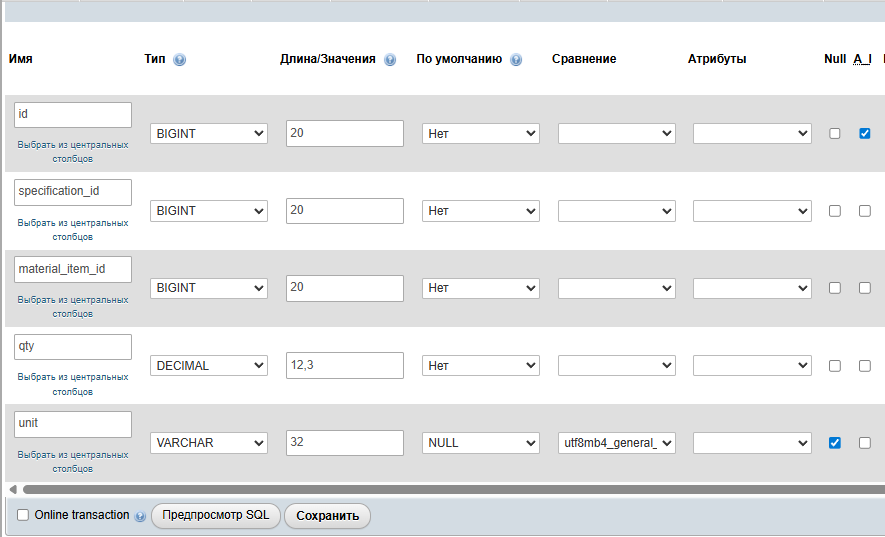Open attributes dropdown for specification_id row
This screenshot has height=537, width=885.
751,211
